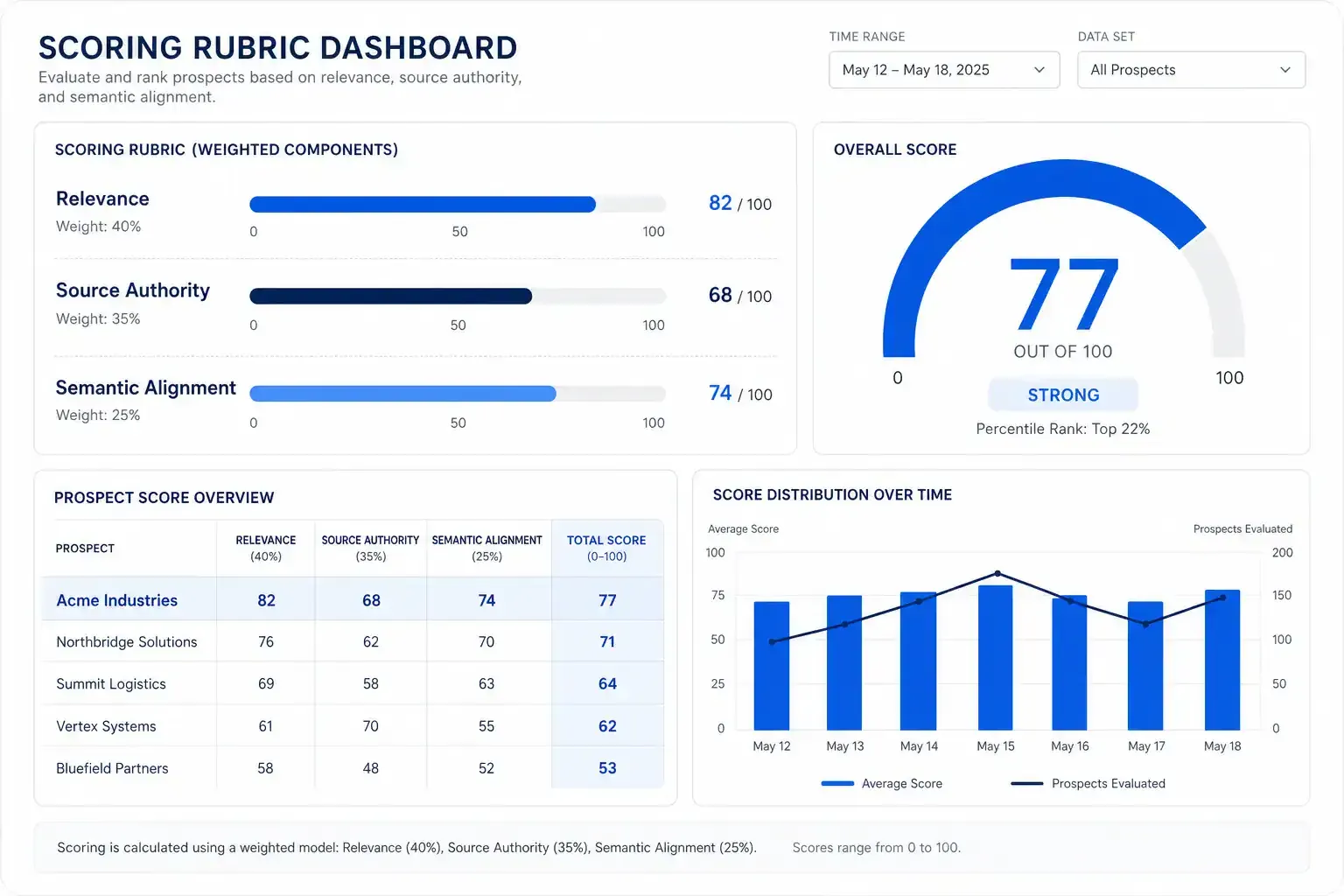Viewport: 1344px width, 896px height.
Task: Click the Weight: 40% label
Action: 98,227
